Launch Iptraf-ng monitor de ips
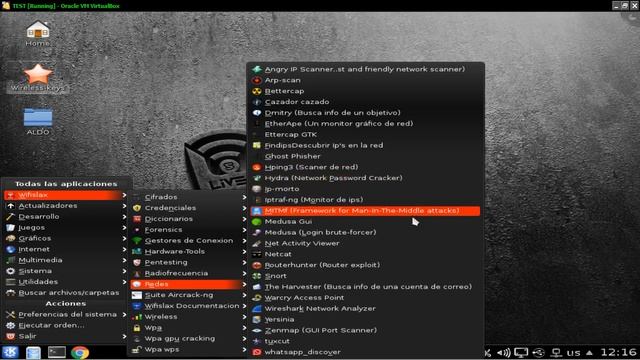This screenshot has width=640, height=360. tap(365, 200)
